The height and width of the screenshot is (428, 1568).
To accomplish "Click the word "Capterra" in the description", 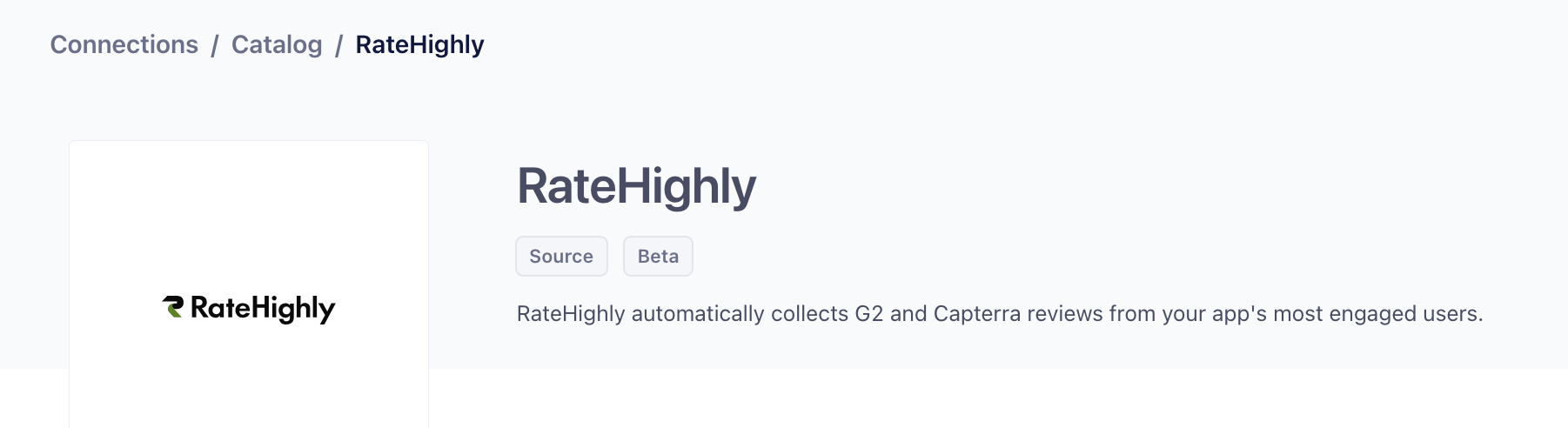I will pos(977,314).
